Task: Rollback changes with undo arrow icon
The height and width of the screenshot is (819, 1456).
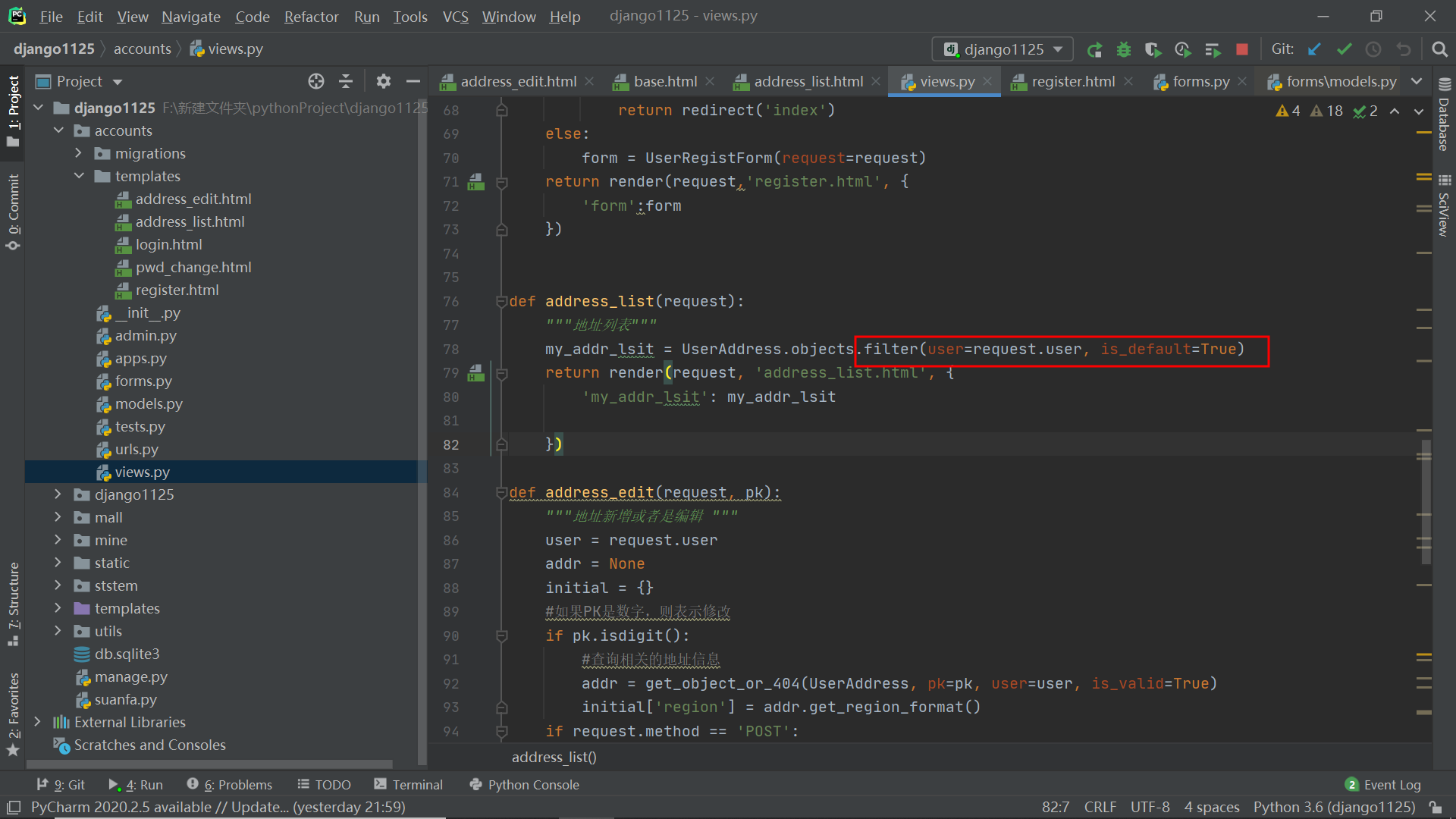Action: pos(1404,49)
